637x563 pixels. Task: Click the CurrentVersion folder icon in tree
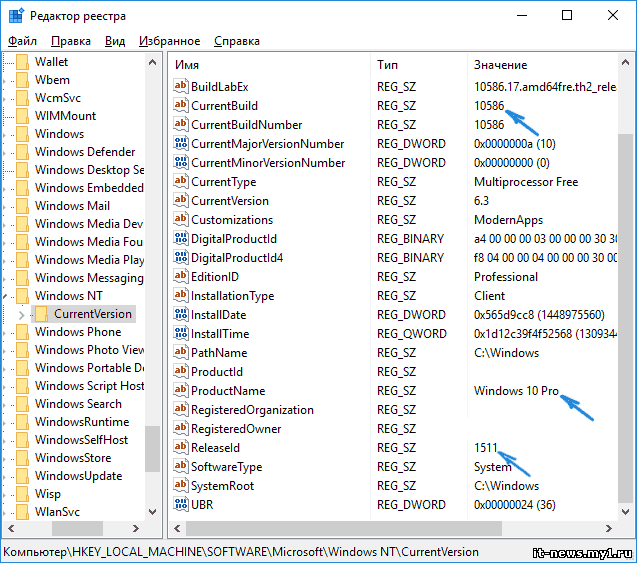[41, 314]
